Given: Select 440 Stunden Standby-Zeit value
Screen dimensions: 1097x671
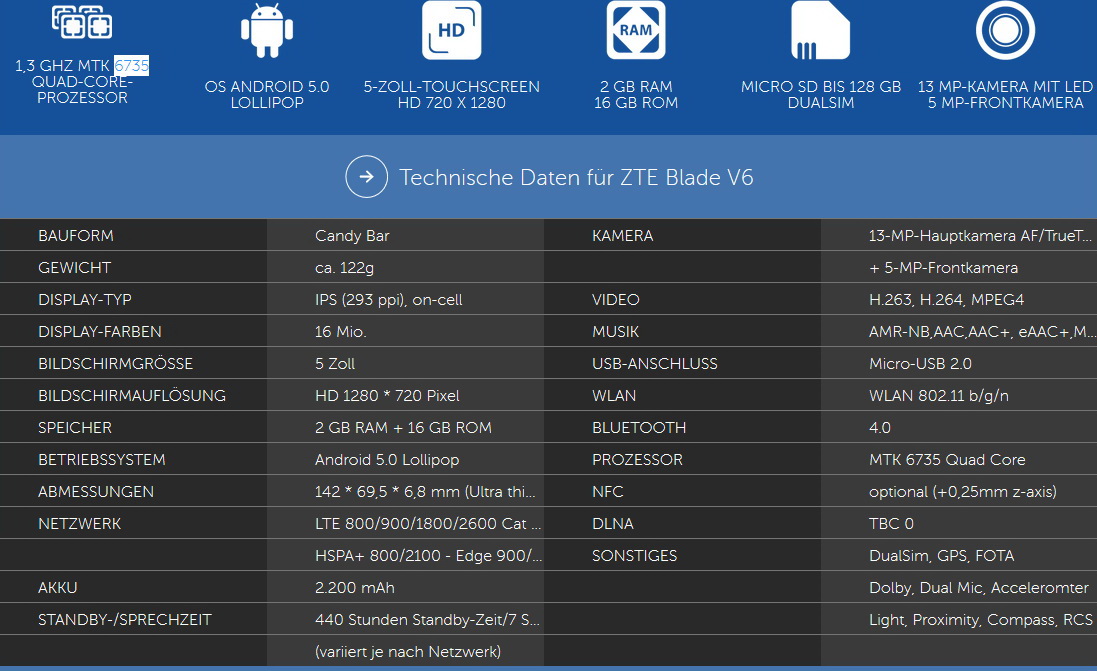Looking at the screenshot, I should [x=427, y=620].
